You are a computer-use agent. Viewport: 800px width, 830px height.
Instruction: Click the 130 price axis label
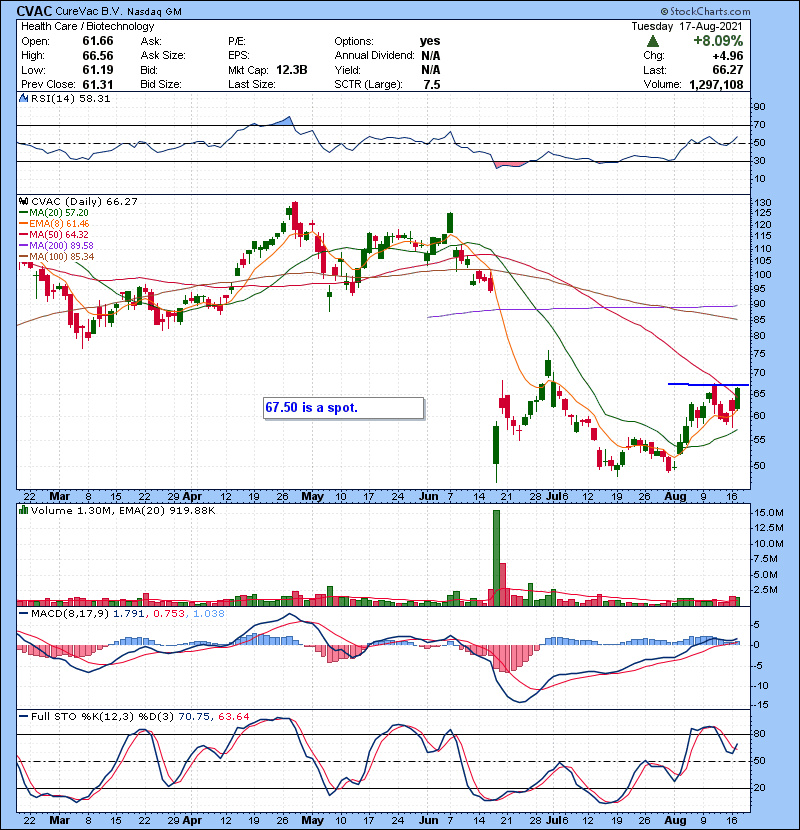762,203
